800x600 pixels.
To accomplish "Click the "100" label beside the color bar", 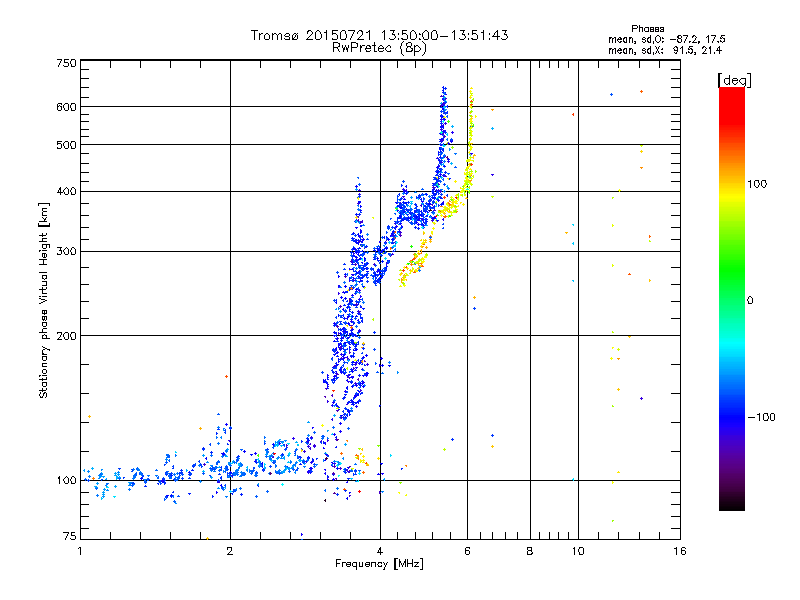I will pyautogui.click(x=757, y=184).
